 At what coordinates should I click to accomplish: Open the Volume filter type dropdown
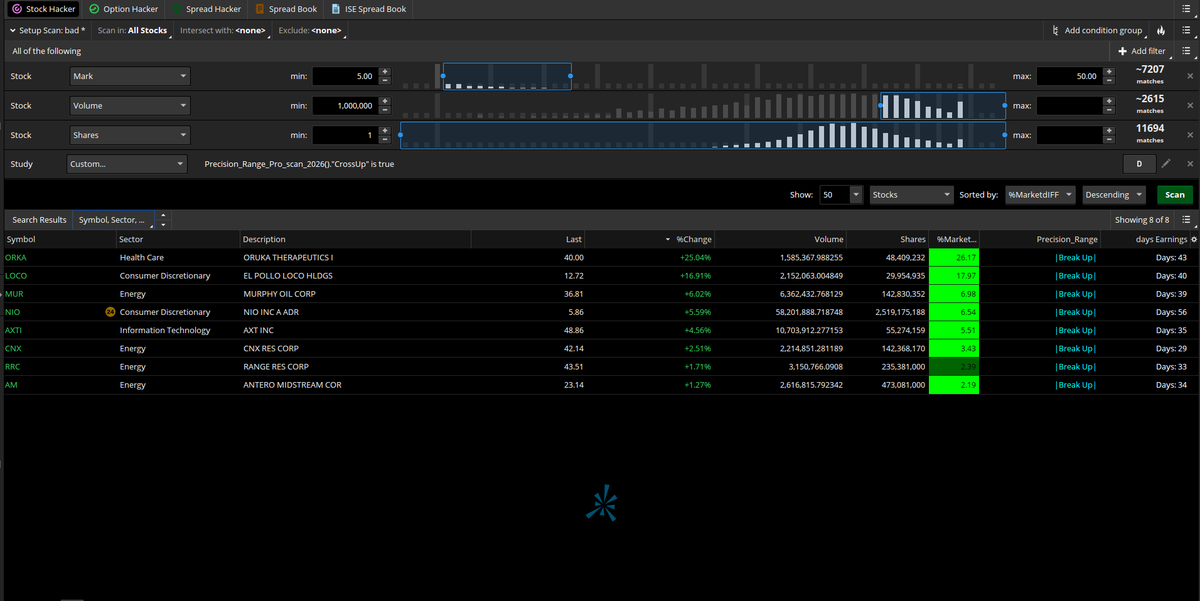(x=129, y=105)
